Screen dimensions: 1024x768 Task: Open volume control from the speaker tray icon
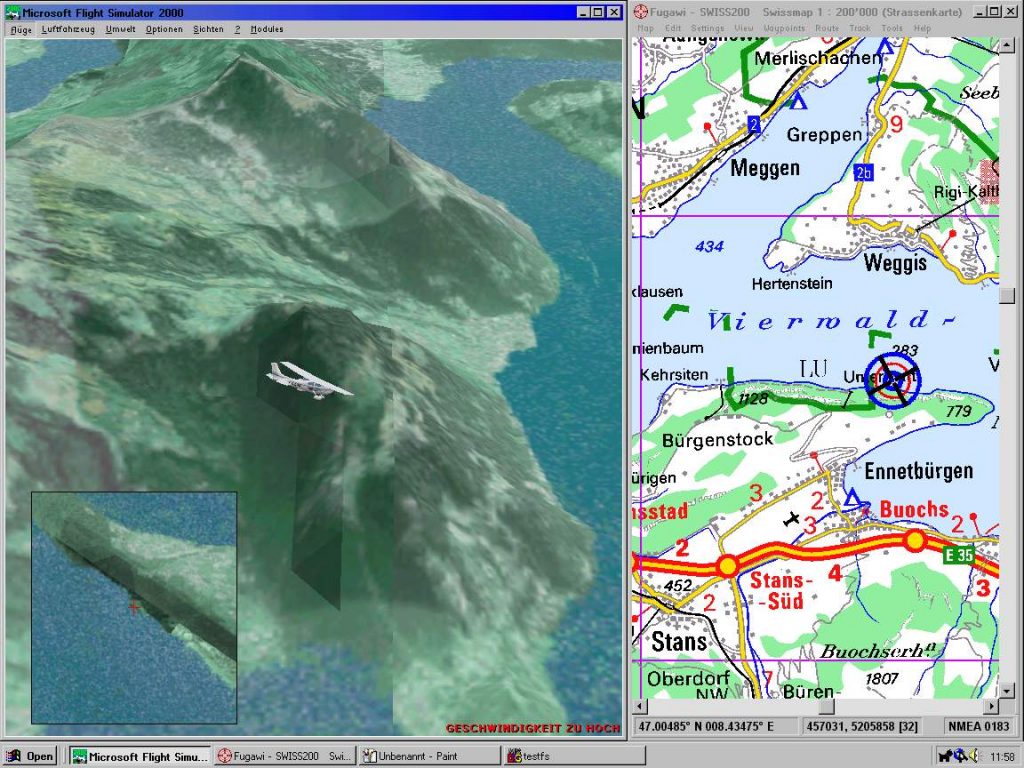[x=973, y=755]
